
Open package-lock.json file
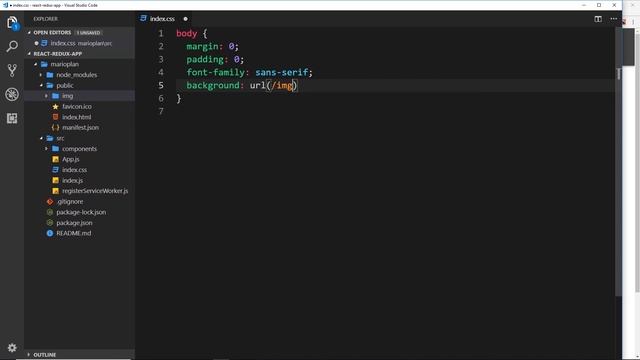pyautogui.click(x=81, y=212)
